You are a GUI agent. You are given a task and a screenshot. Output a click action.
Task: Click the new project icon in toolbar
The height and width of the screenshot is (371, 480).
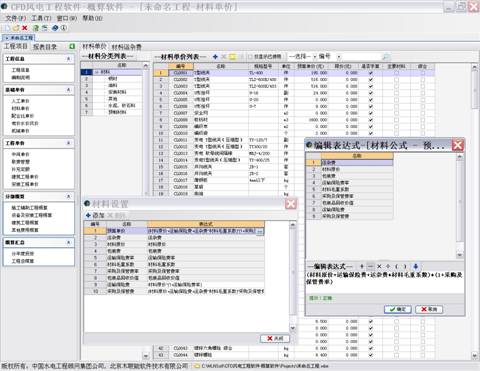(7, 28)
